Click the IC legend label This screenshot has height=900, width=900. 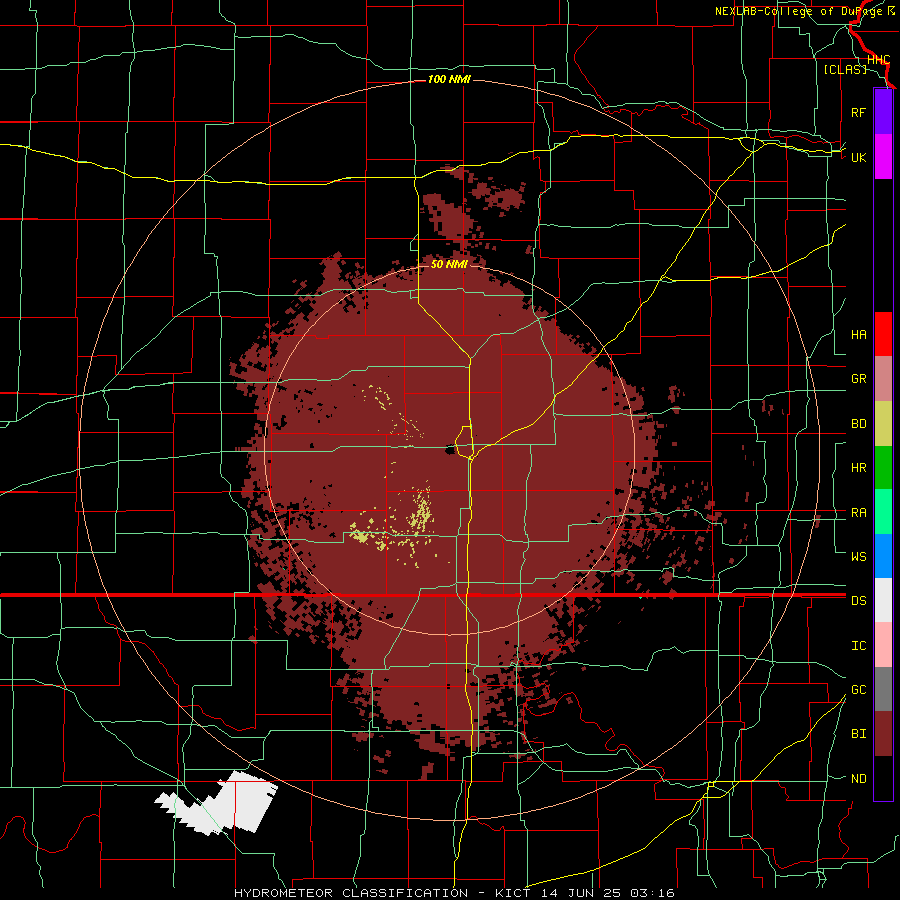(858, 646)
